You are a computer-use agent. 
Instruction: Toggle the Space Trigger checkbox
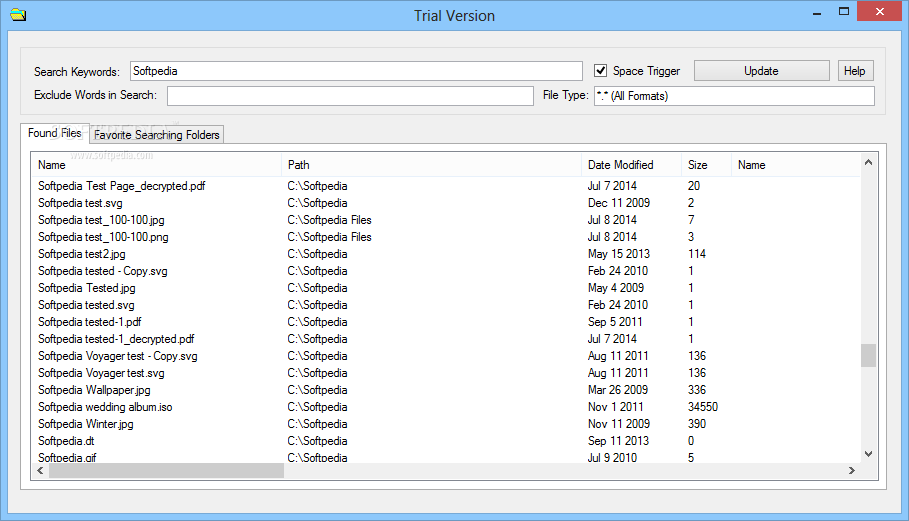point(601,71)
